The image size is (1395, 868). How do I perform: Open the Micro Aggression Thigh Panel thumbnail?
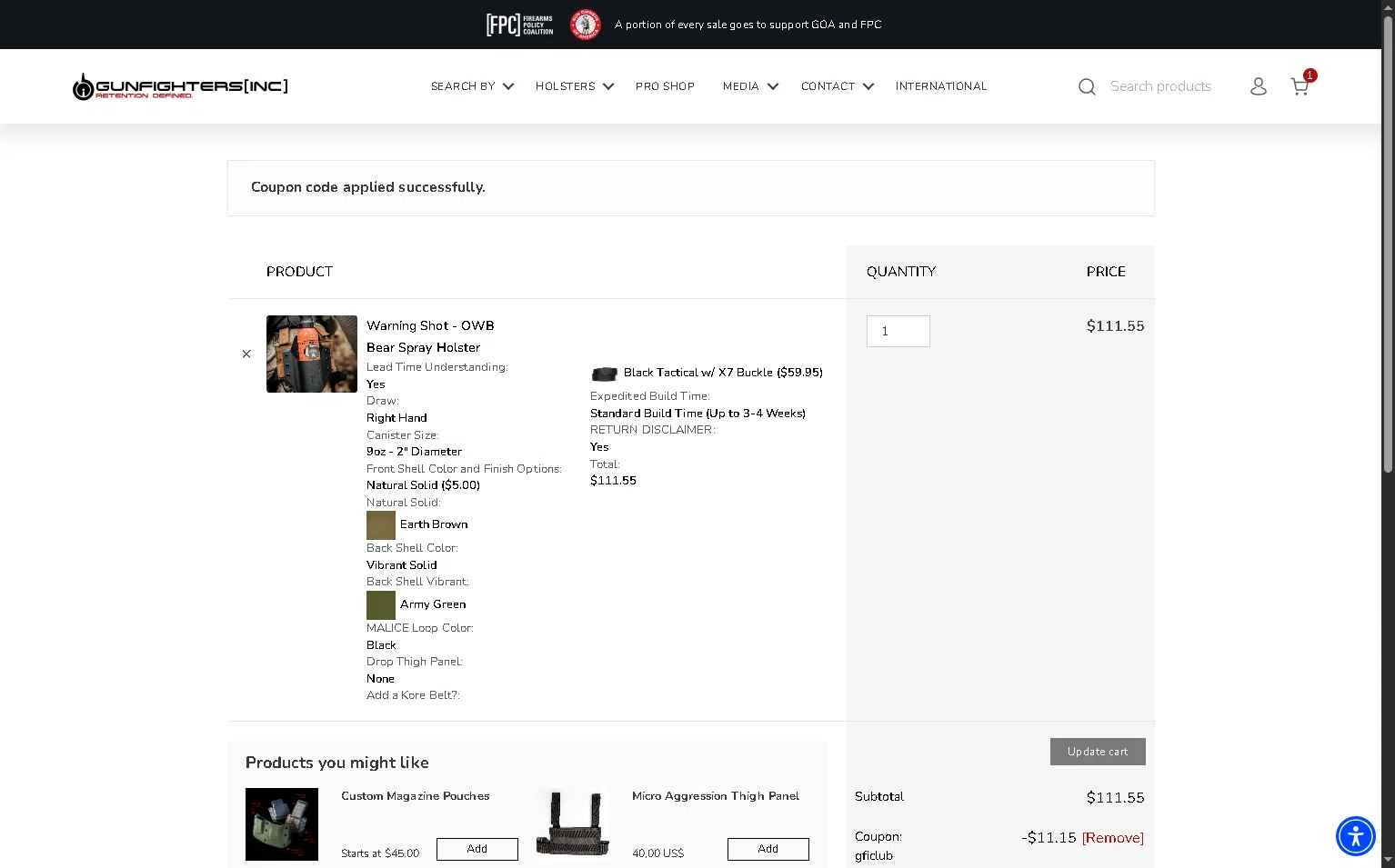tap(573, 824)
